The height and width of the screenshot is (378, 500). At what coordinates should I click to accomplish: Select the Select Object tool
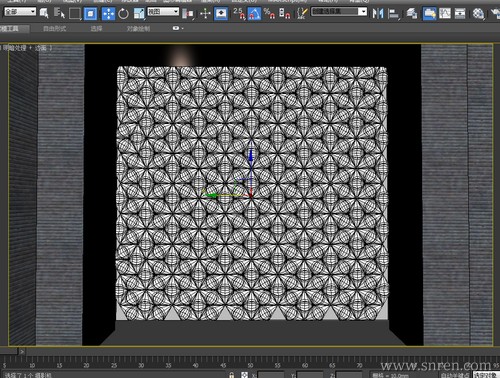tap(44, 13)
